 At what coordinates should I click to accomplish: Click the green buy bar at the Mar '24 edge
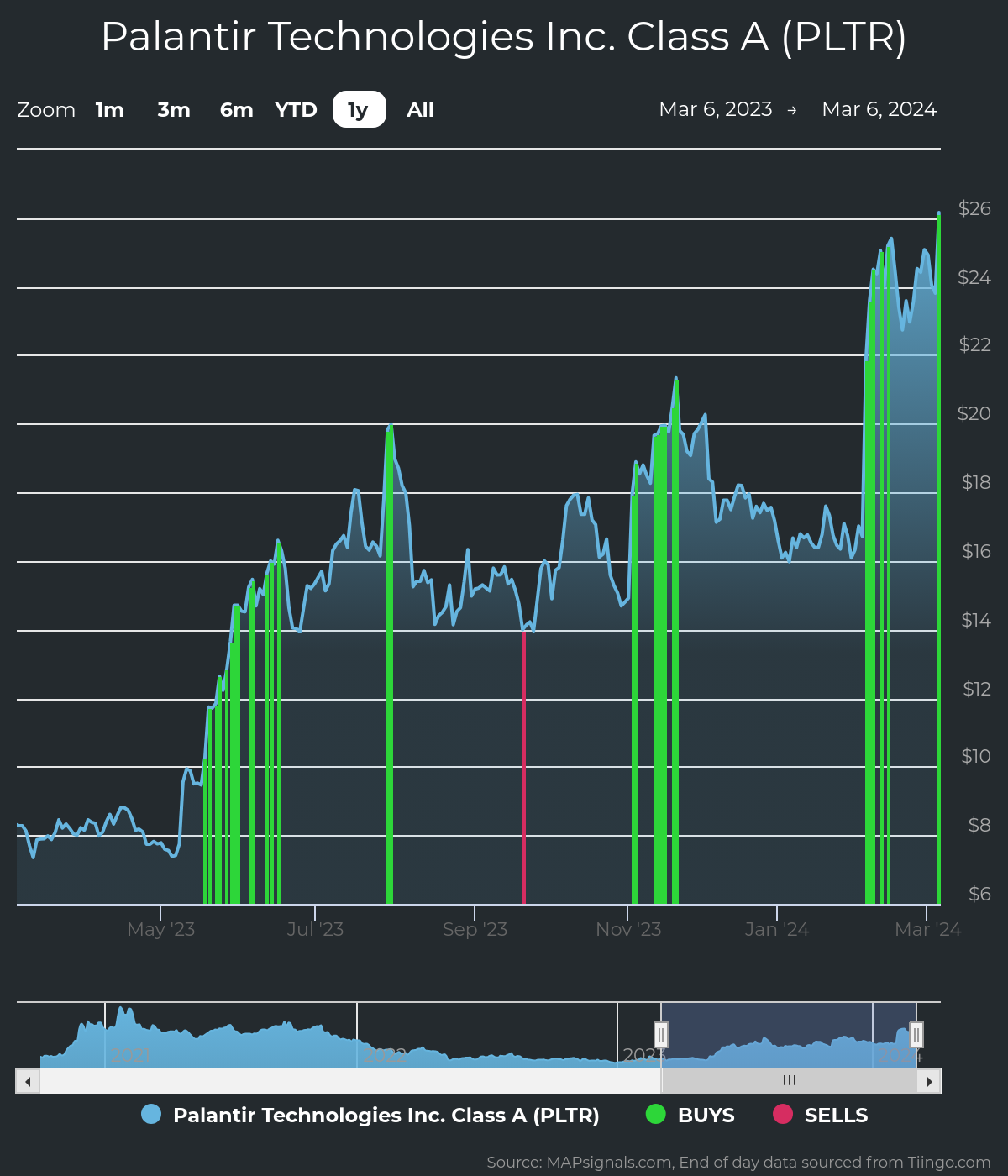coord(938,559)
